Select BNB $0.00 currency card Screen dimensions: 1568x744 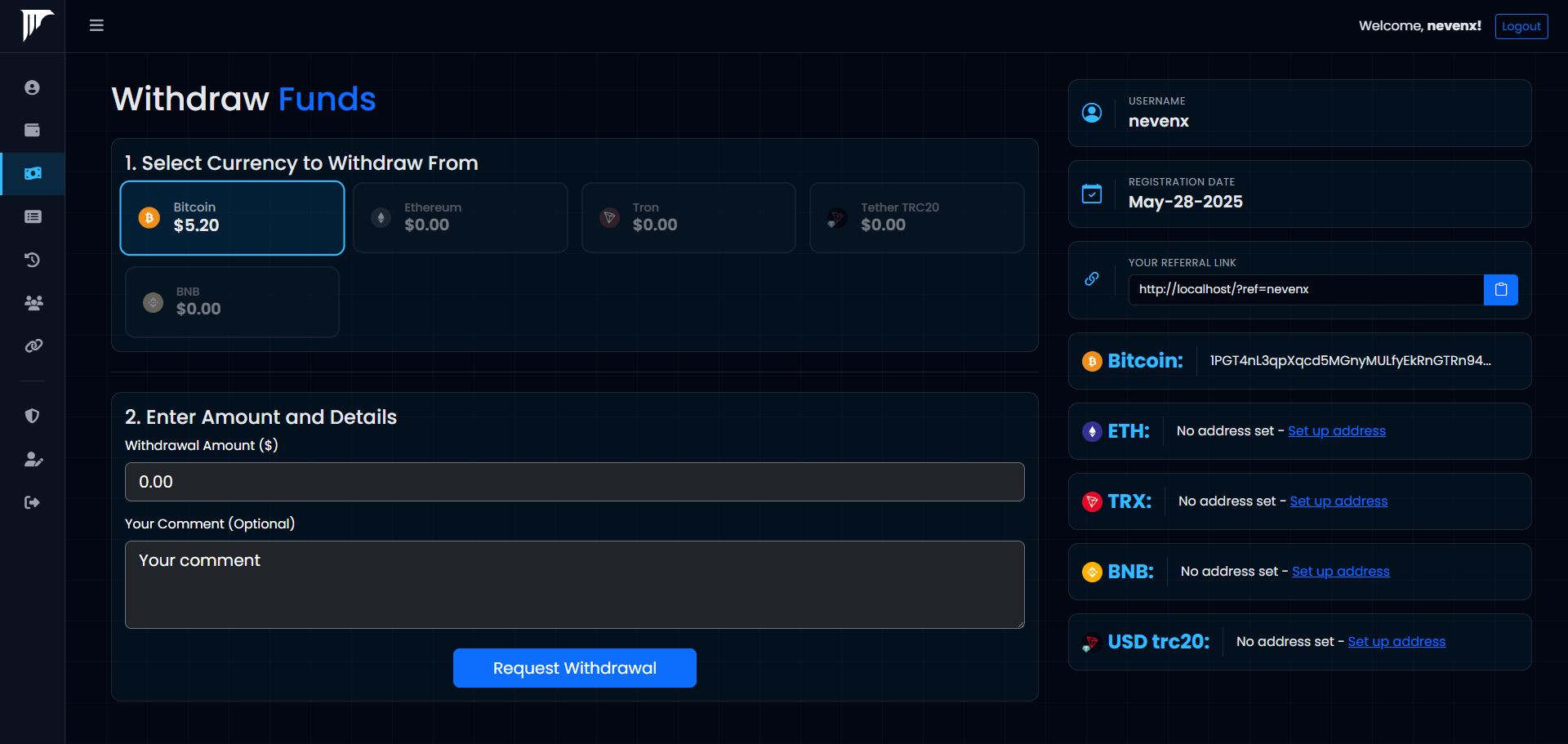[232, 302]
